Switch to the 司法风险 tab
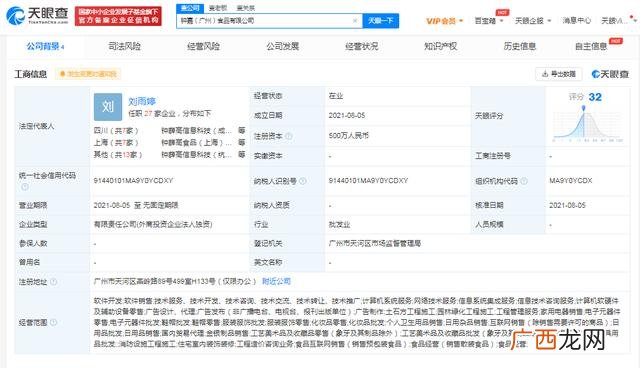 pos(124,47)
